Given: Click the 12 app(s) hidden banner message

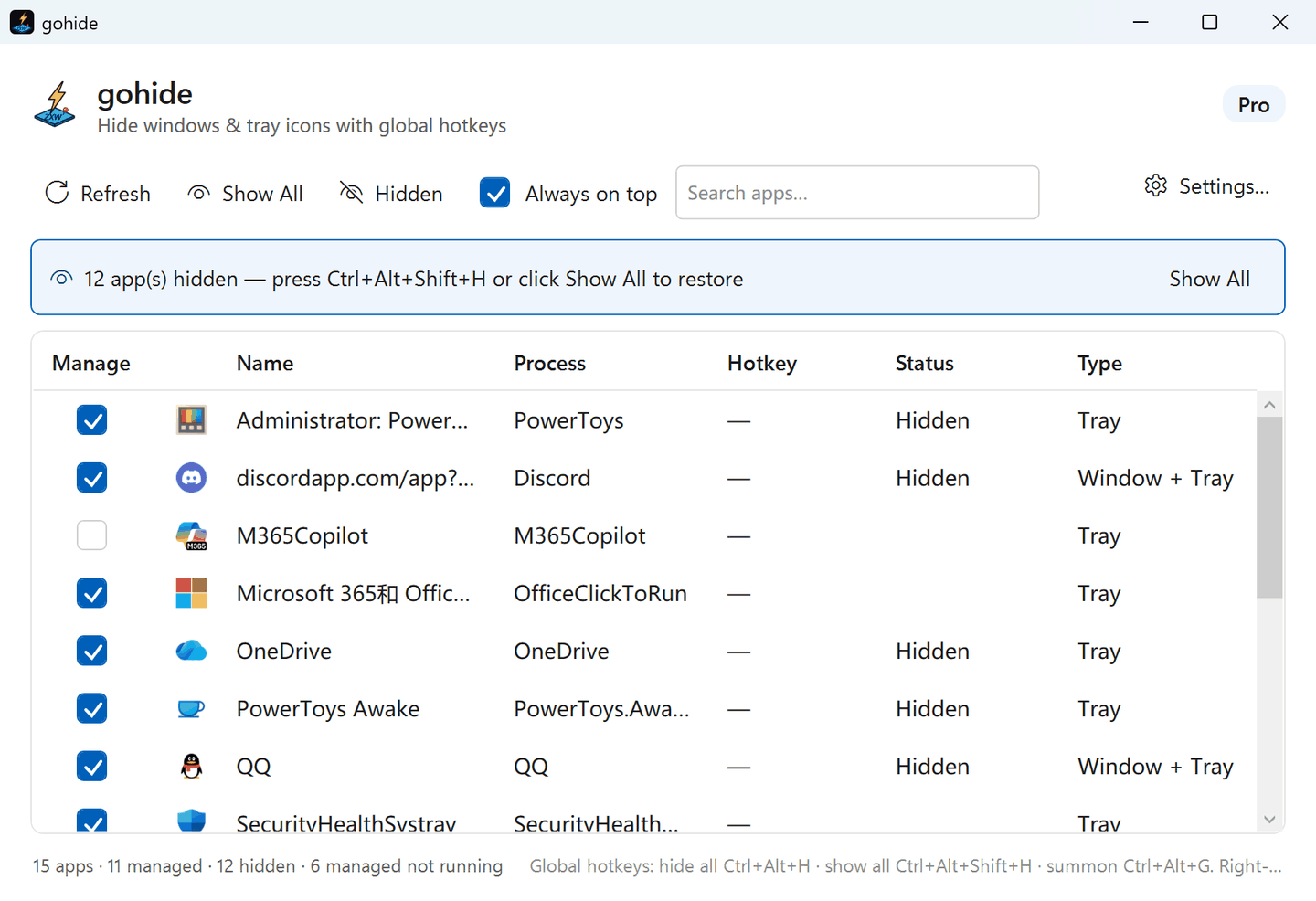Looking at the screenshot, I should [414, 279].
